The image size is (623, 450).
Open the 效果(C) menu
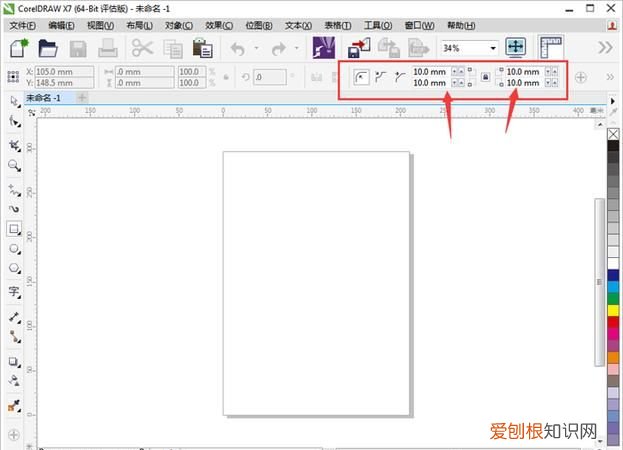coord(219,26)
